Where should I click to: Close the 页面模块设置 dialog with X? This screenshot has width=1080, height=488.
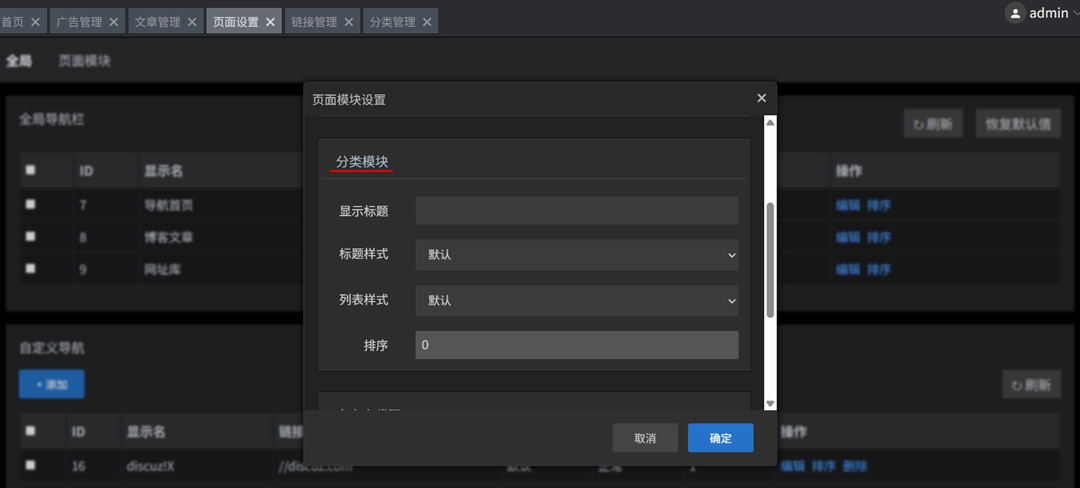point(761,98)
